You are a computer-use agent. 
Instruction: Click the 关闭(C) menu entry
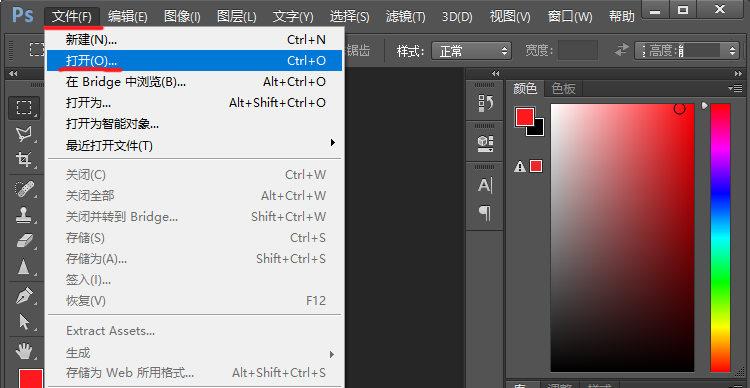[x=194, y=175]
